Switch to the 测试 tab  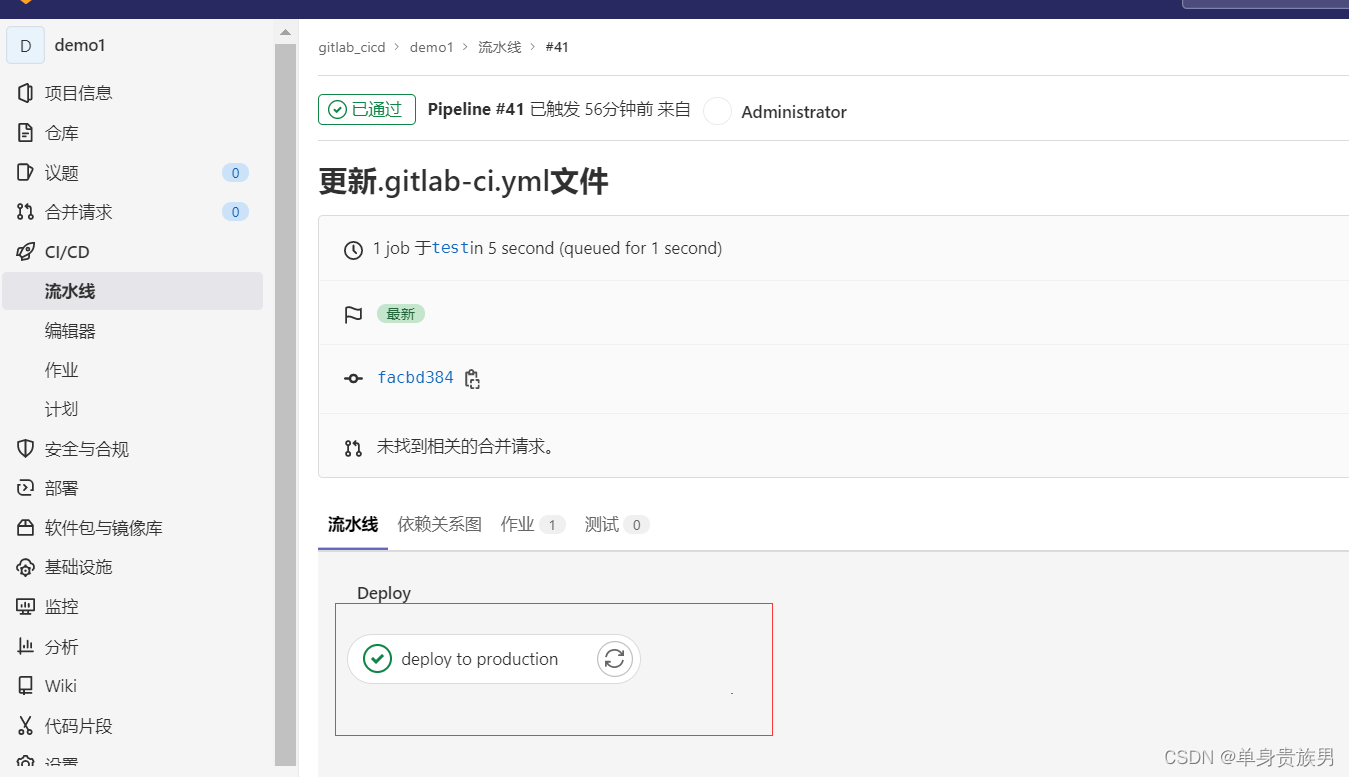click(617, 525)
